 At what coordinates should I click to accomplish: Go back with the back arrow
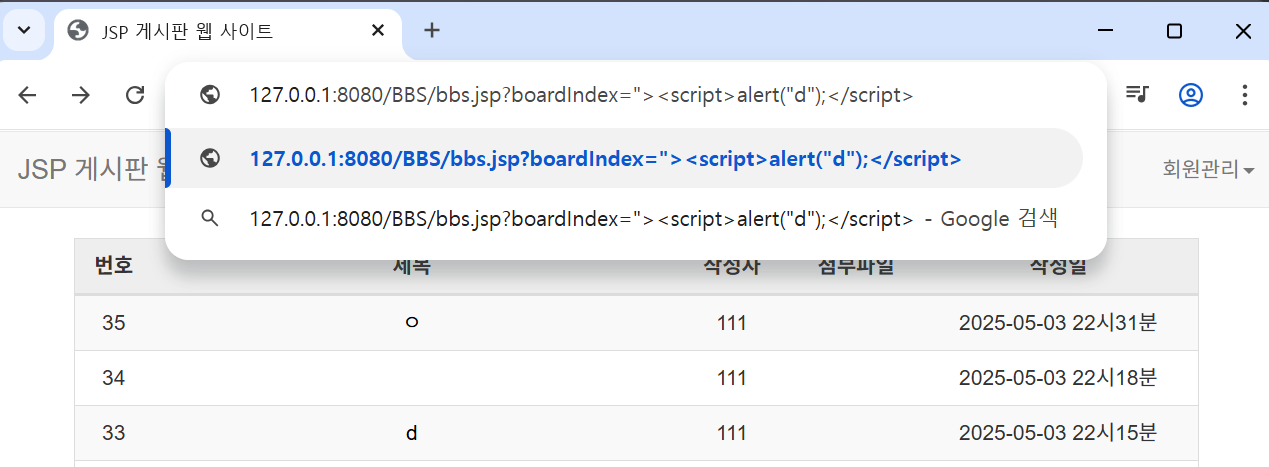27,95
